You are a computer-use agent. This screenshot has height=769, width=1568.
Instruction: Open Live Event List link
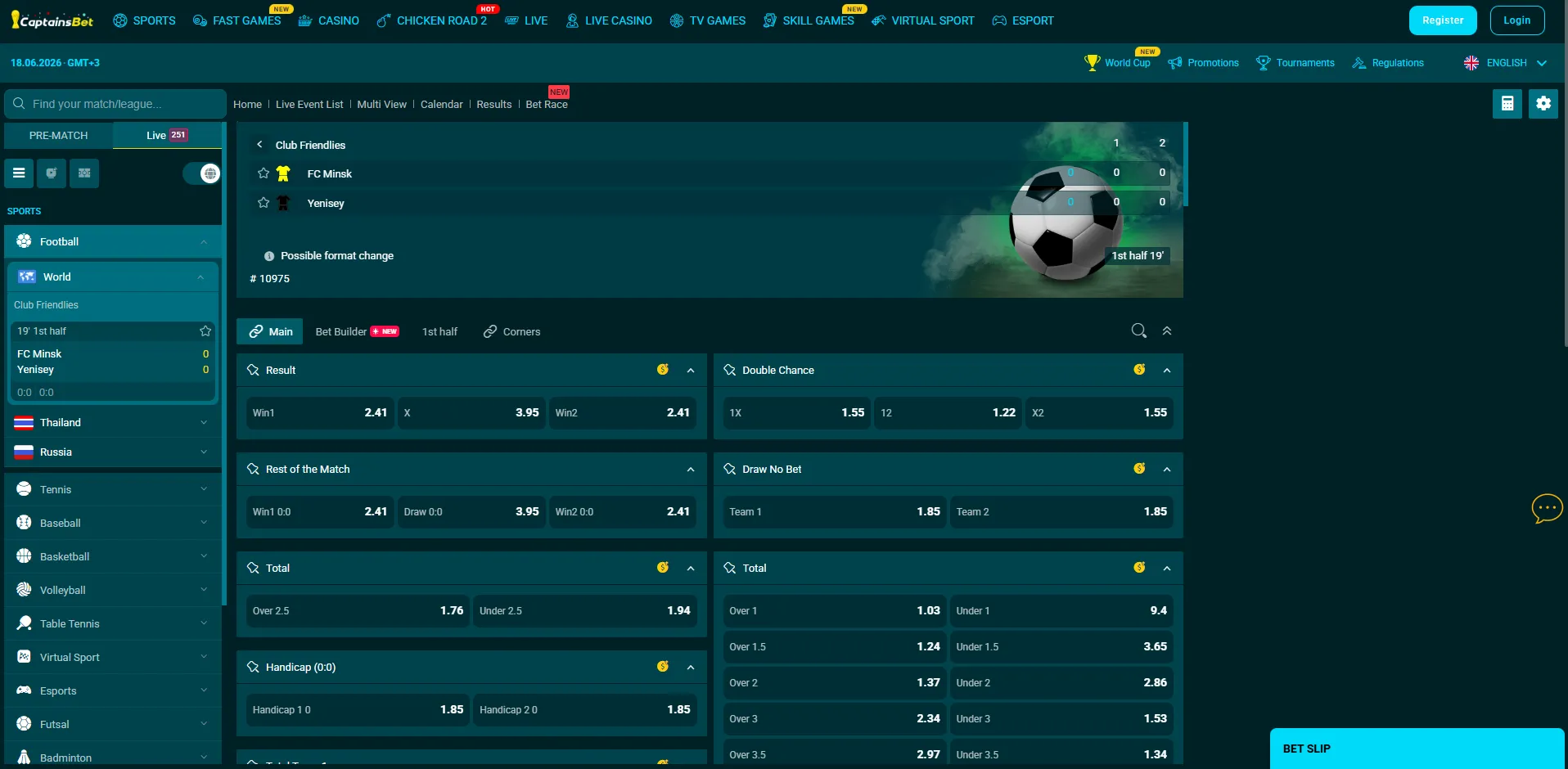click(x=309, y=104)
